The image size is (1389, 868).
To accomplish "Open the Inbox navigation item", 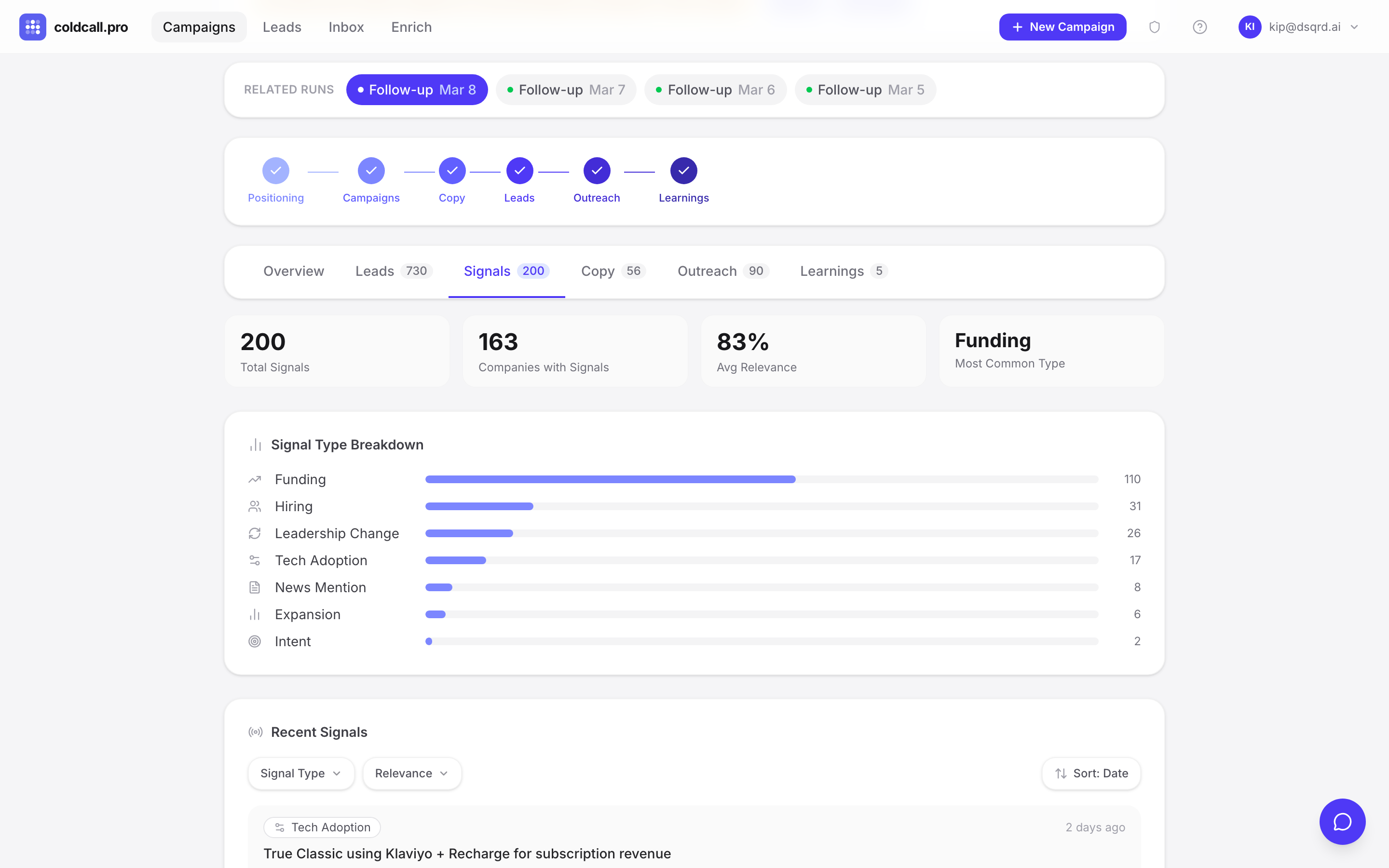I will 346,27.
